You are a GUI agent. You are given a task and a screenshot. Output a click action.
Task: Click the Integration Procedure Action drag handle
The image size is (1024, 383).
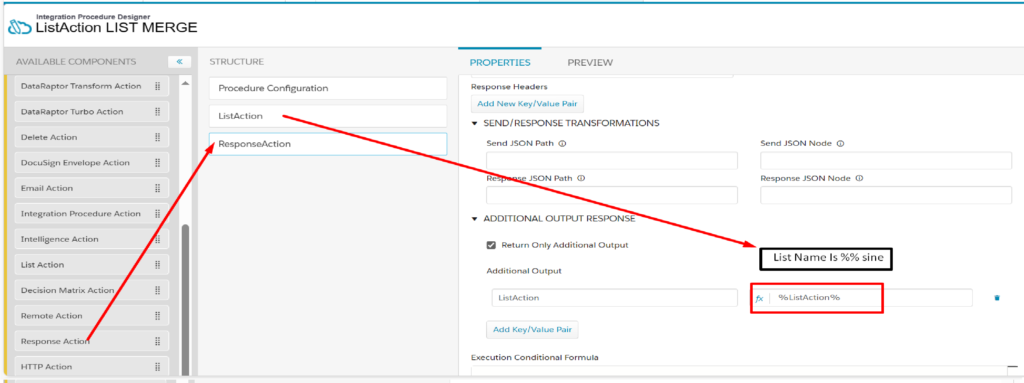pyautogui.click(x=157, y=214)
